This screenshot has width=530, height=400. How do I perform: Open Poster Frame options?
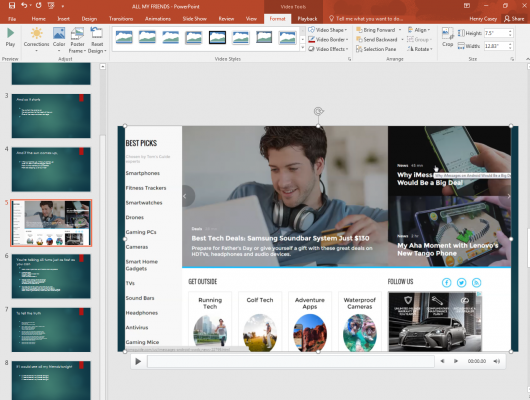click(x=77, y=41)
